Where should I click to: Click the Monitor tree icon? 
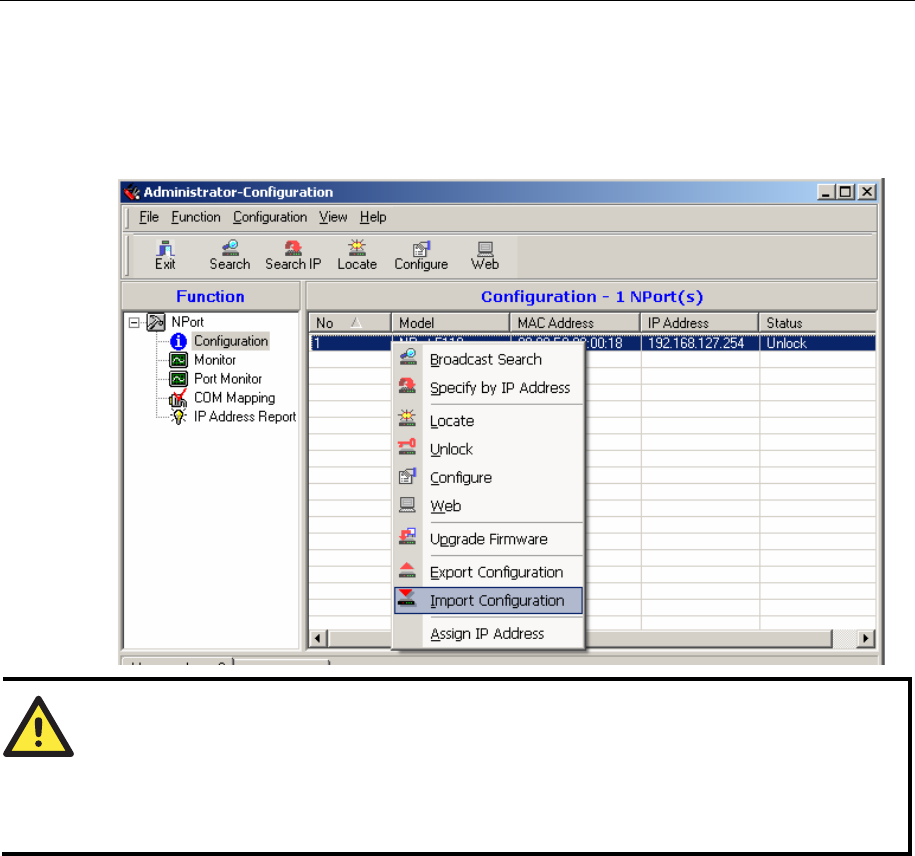coord(179,360)
